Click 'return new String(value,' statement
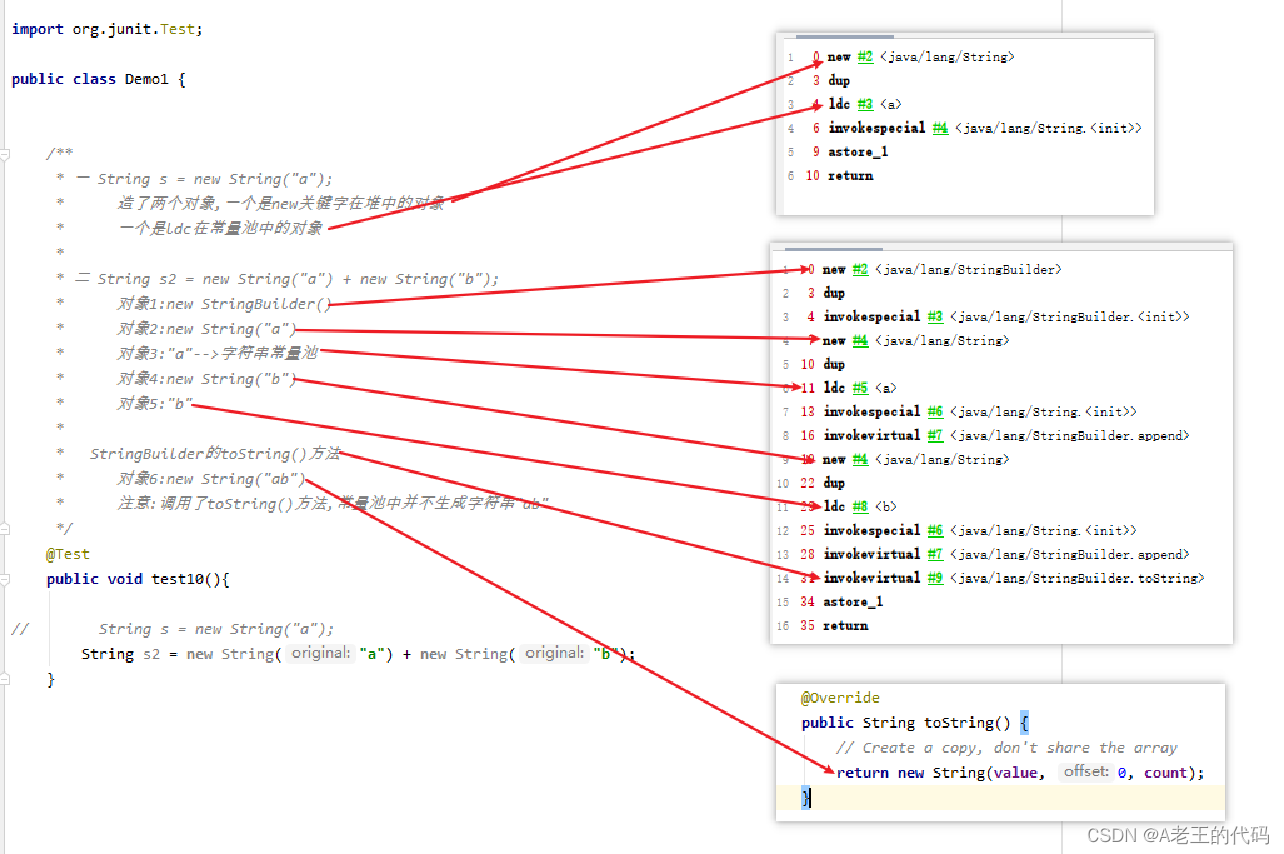 pos(942,773)
